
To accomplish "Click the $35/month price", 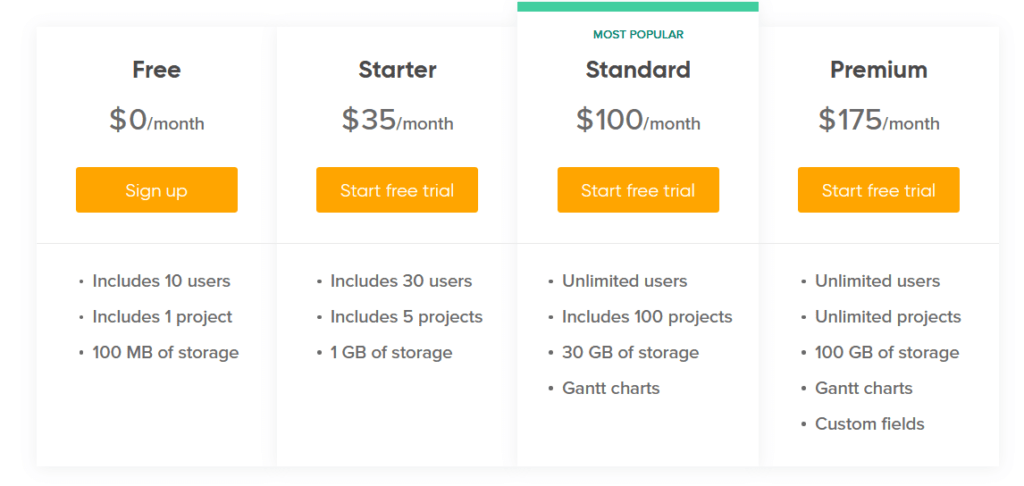I will (x=397, y=121).
